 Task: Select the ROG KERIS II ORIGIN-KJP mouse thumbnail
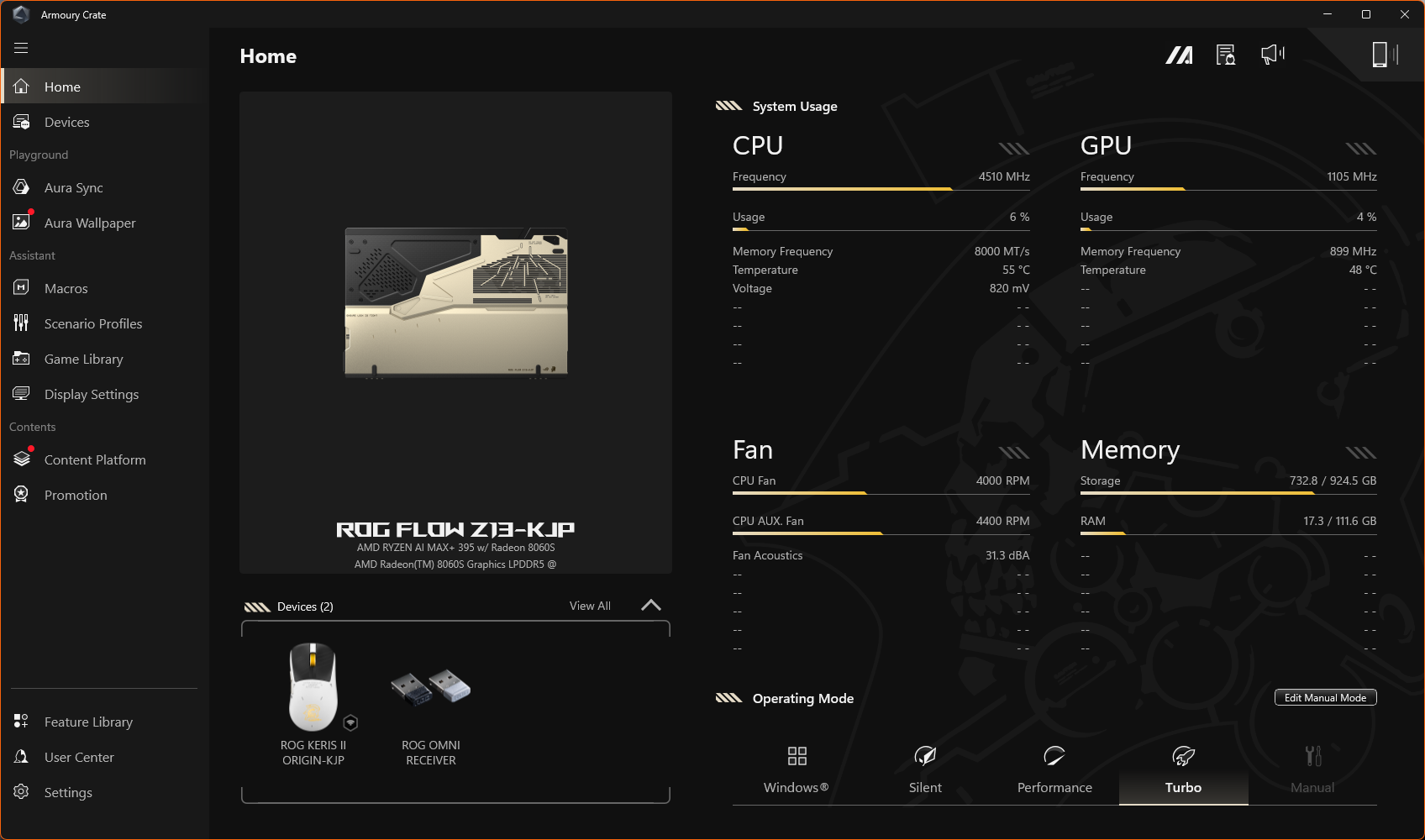point(313,688)
